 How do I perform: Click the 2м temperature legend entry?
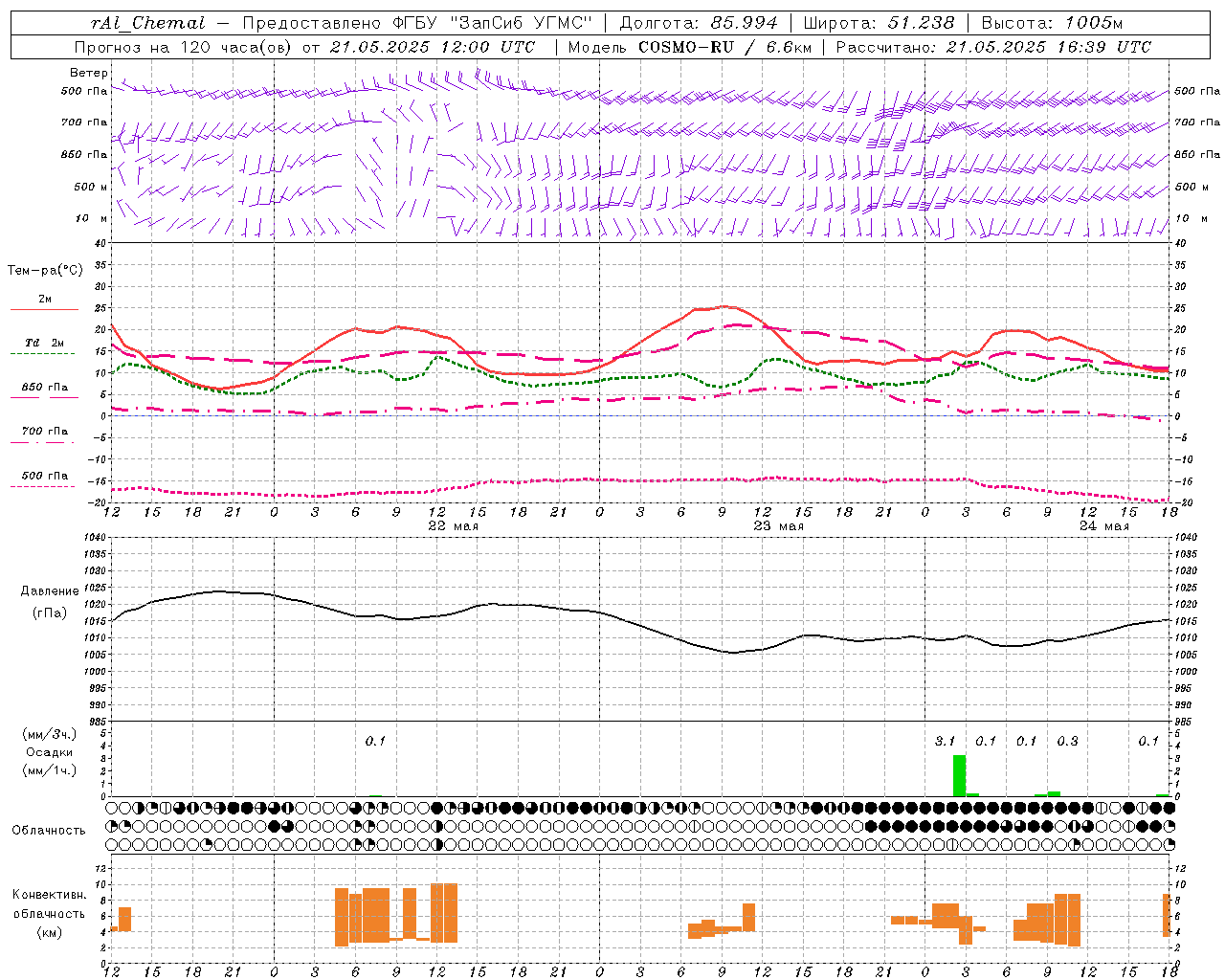tap(45, 299)
